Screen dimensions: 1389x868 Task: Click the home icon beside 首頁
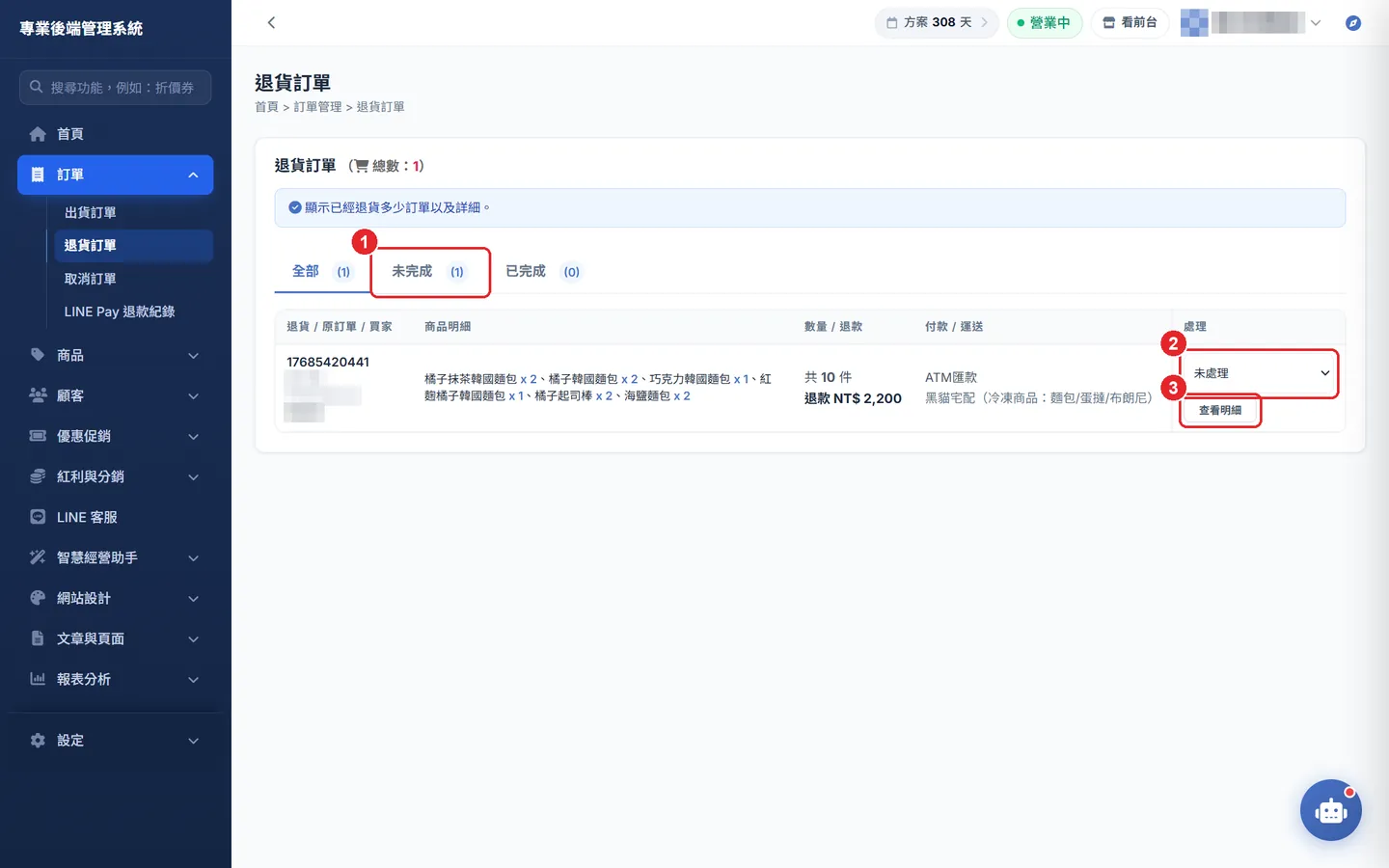(x=38, y=134)
